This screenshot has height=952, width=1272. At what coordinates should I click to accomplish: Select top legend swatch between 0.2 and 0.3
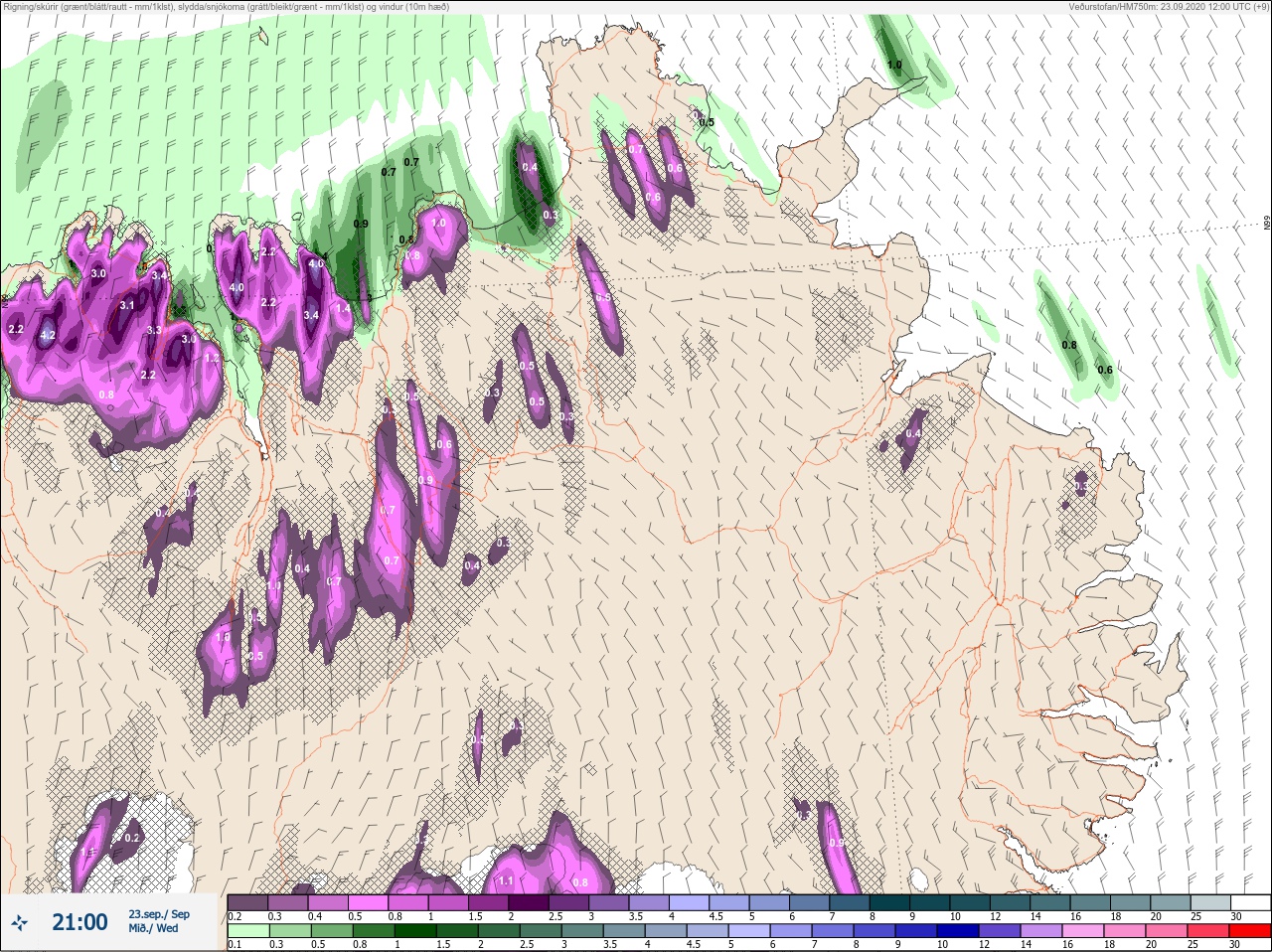coord(248,902)
